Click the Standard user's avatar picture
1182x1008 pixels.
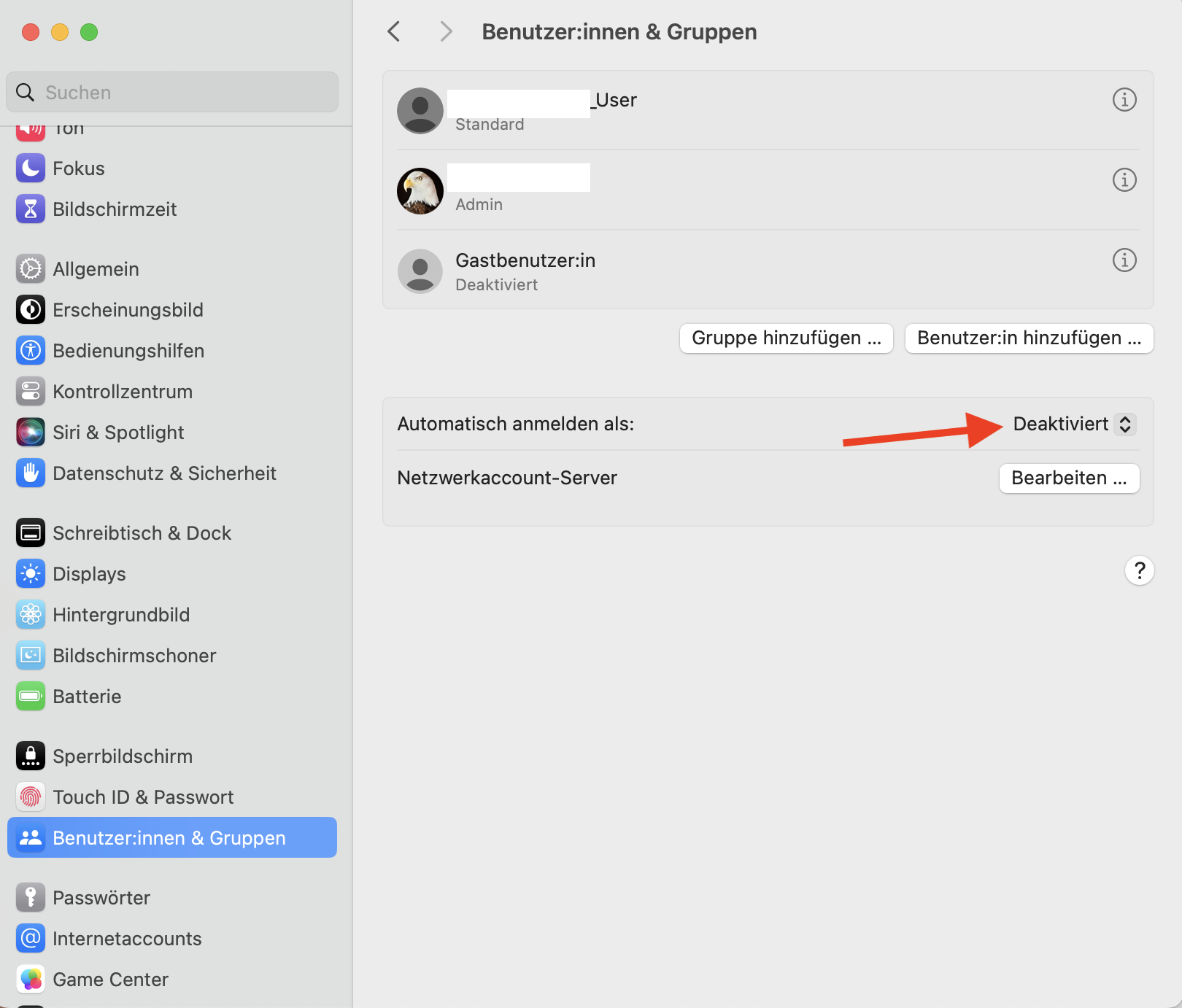coord(420,111)
